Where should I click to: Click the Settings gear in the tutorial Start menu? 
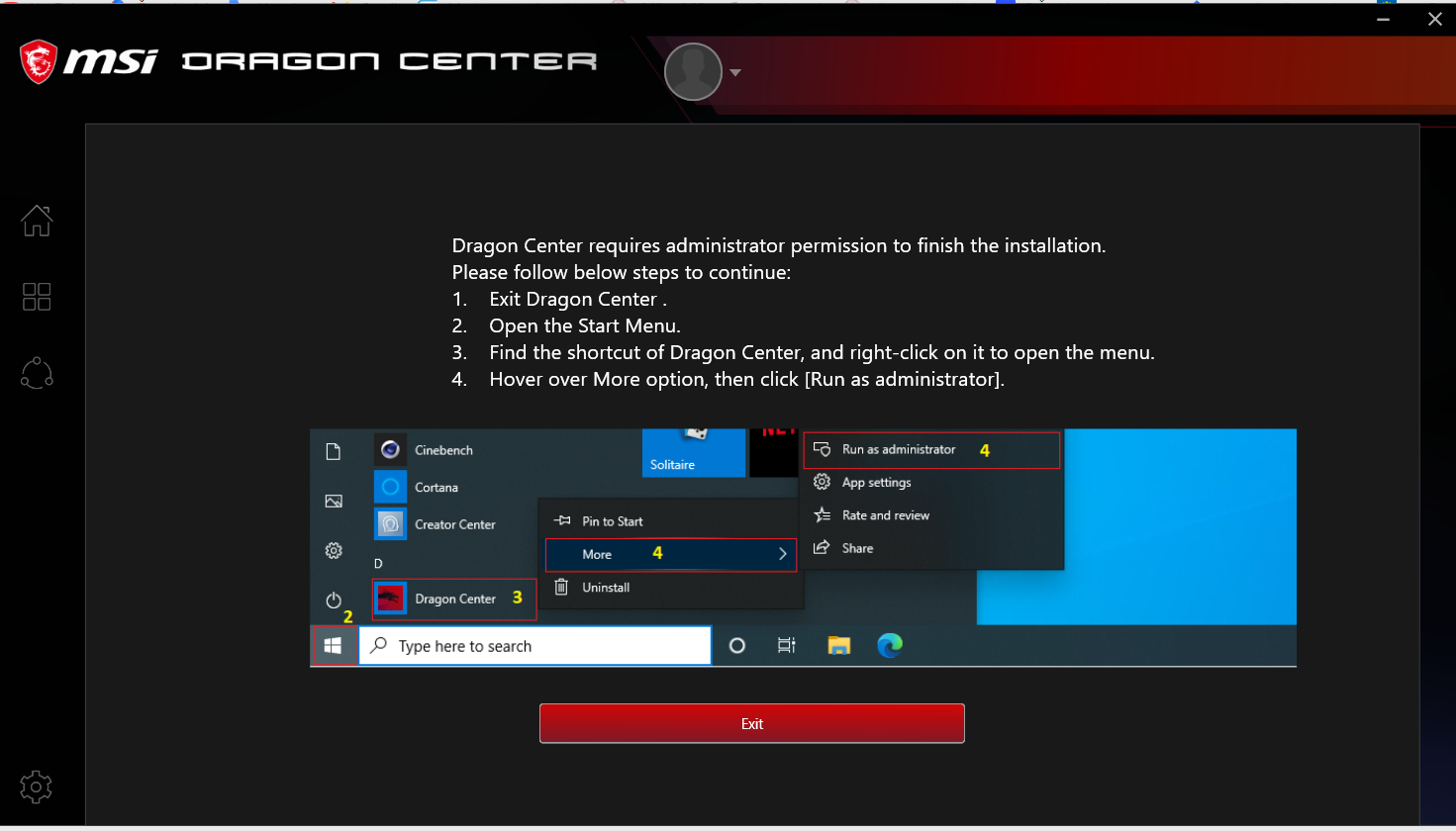[x=334, y=550]
